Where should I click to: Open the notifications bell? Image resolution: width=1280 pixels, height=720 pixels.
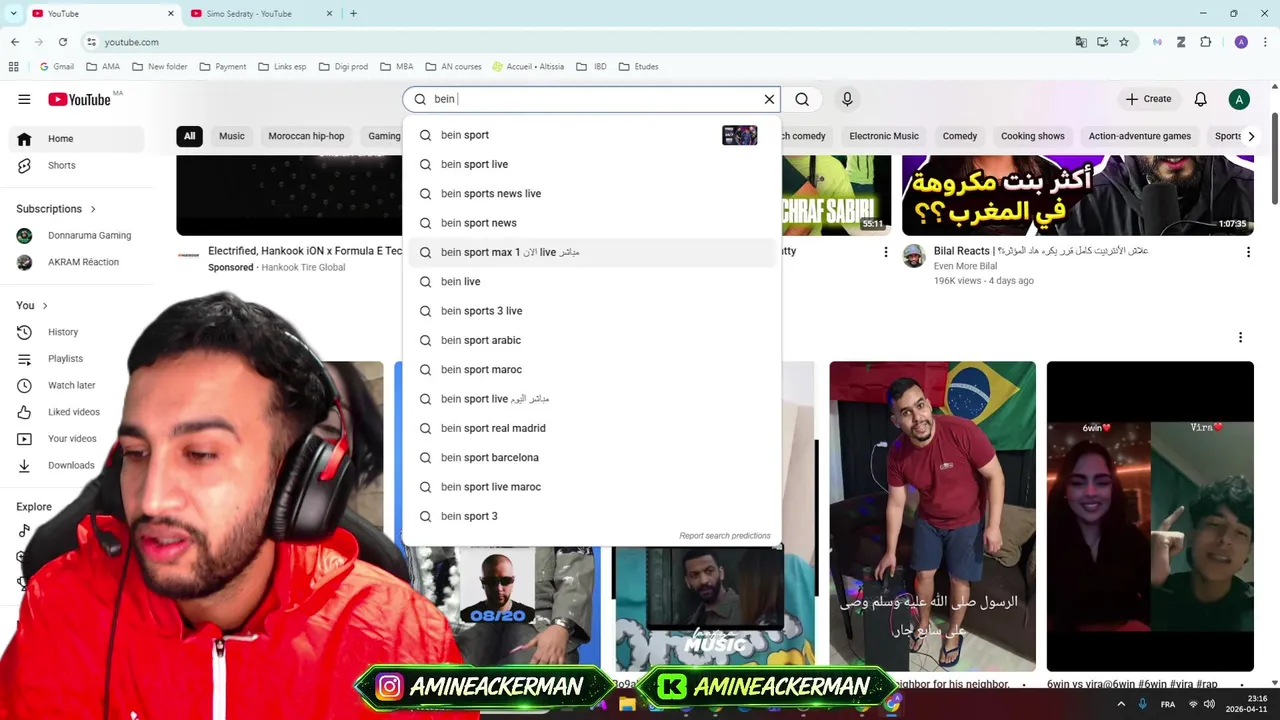point(1200,99)
